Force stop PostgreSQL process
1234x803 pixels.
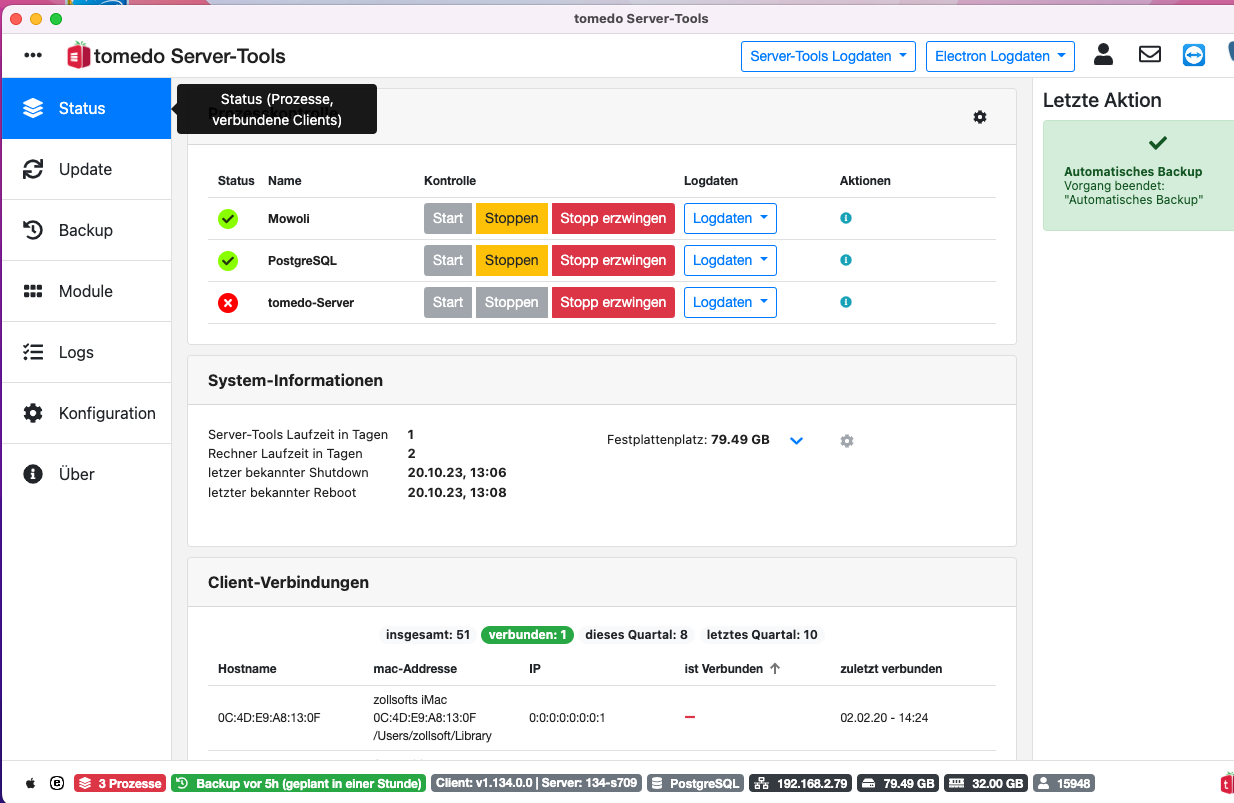coord(613,260)
